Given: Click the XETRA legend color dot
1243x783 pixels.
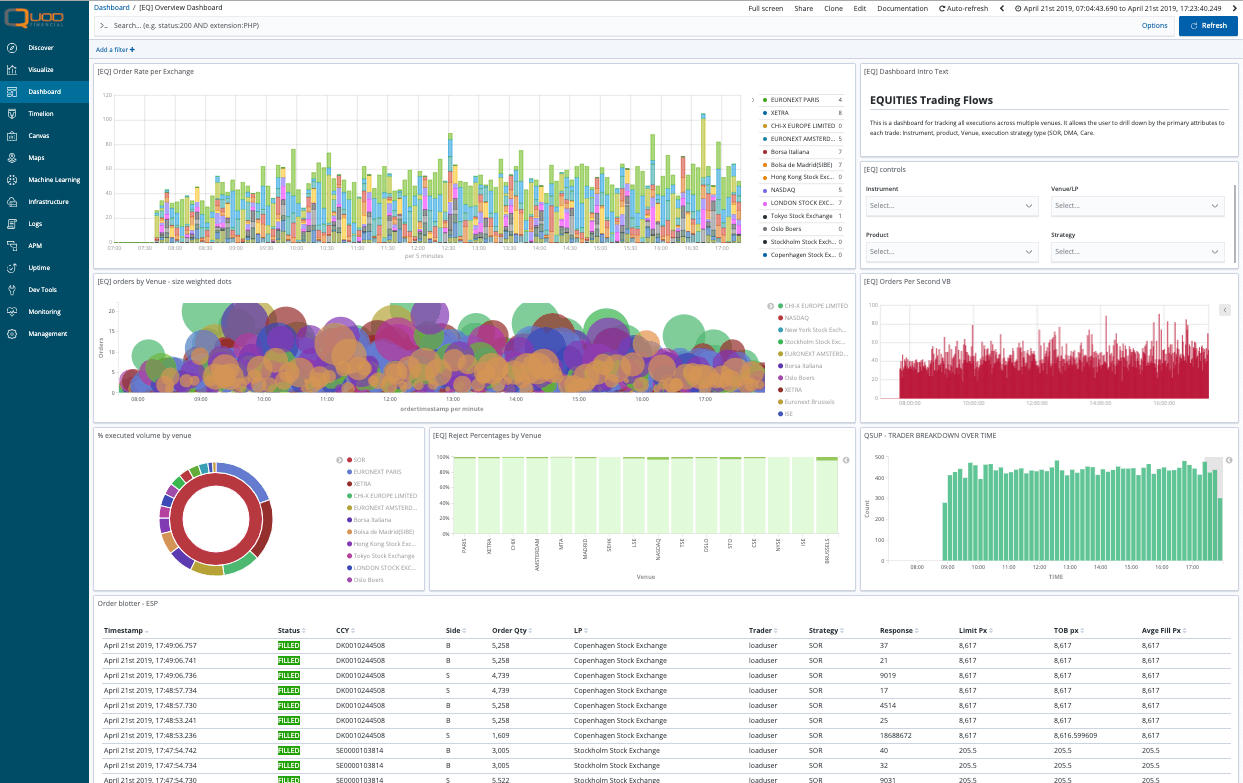Looking at the screenshot, I should [x=765, y=113].
